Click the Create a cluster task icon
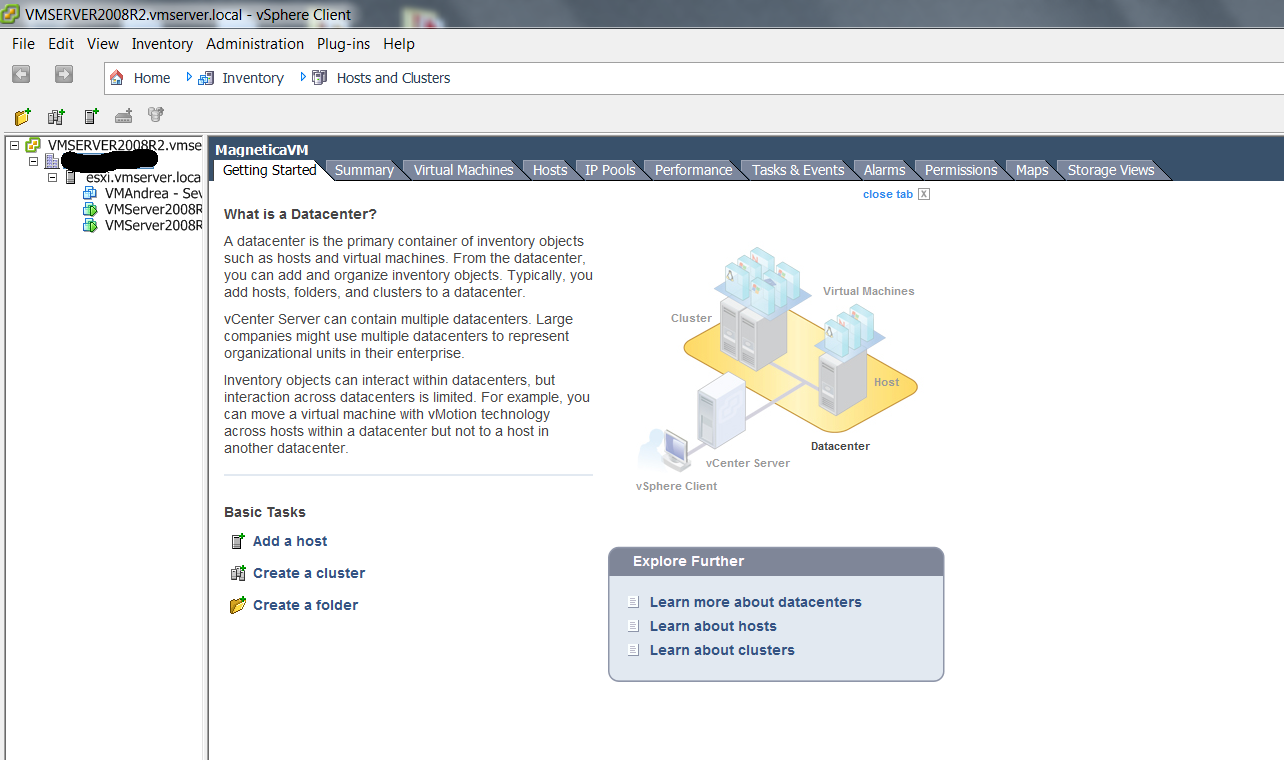 click(x=238, y=573)
